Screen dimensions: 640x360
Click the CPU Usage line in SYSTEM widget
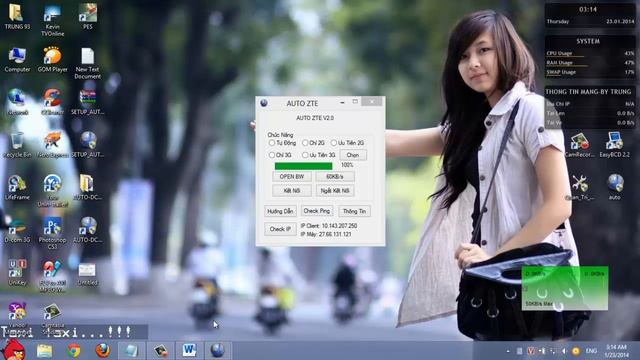point(590,53)
